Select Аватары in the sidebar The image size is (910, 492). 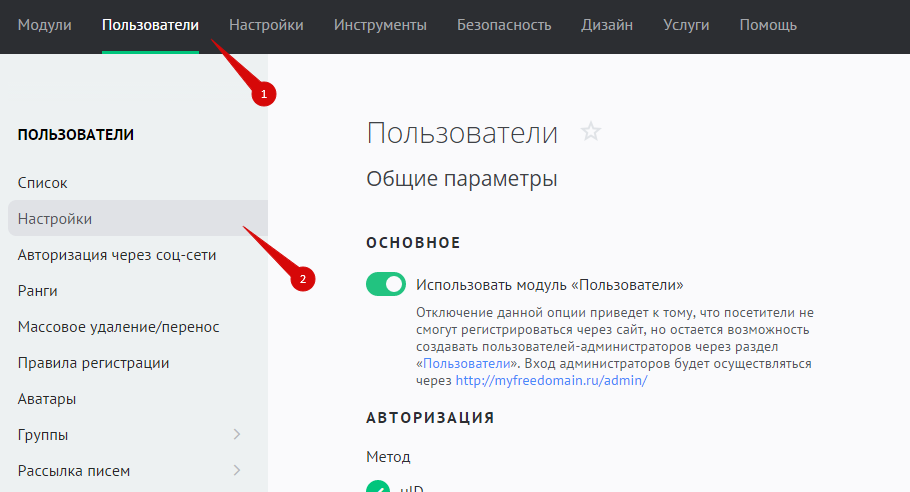click(47, 399)
